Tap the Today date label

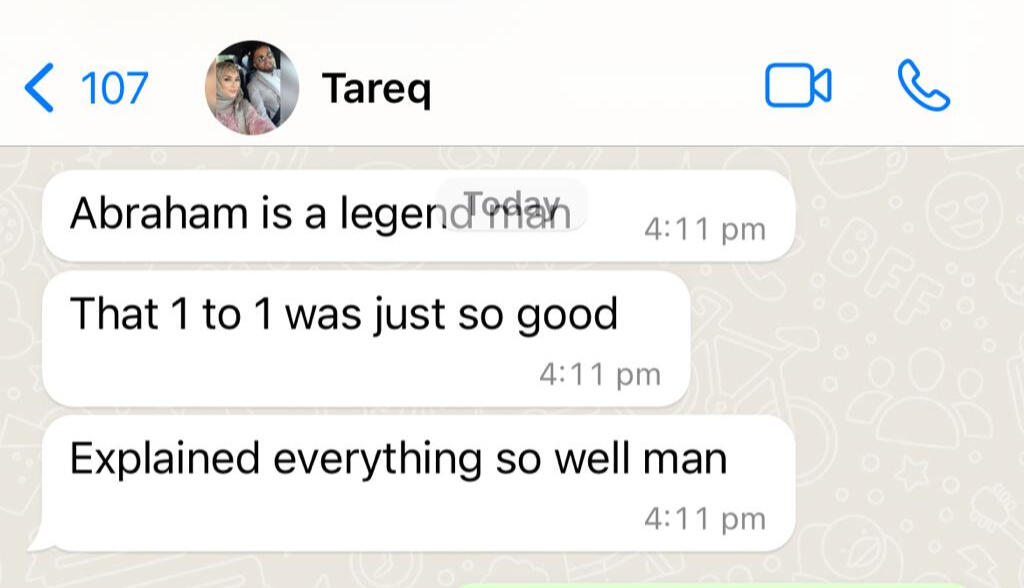tap(511, 204)
